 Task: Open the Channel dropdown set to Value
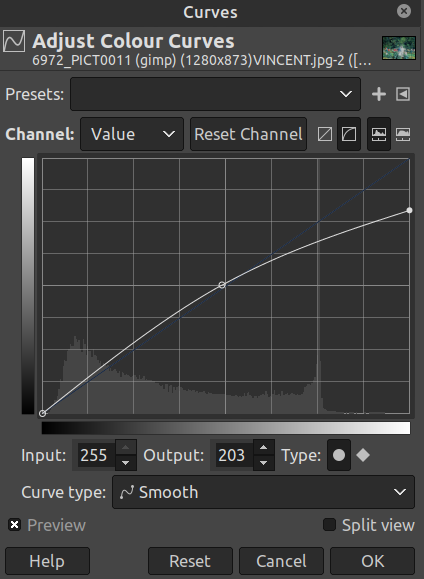pyautogui.click(x=132, y=134)
